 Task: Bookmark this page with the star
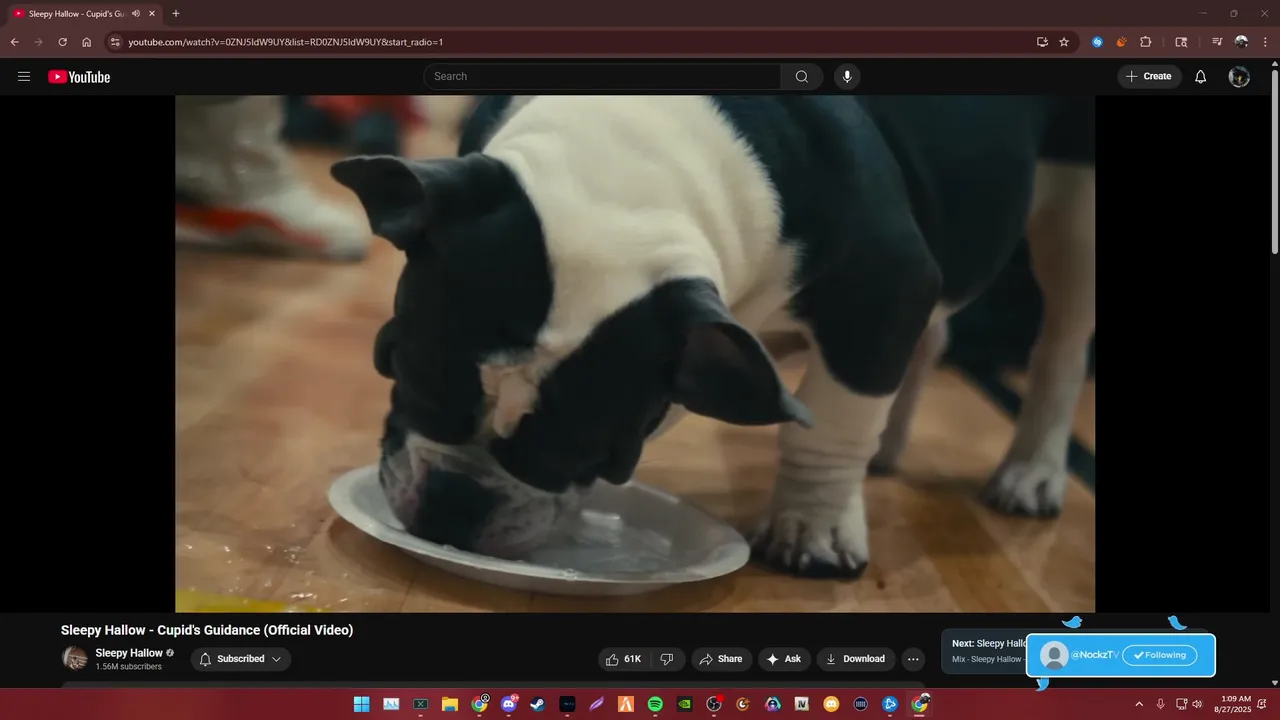coord(1064,42)
